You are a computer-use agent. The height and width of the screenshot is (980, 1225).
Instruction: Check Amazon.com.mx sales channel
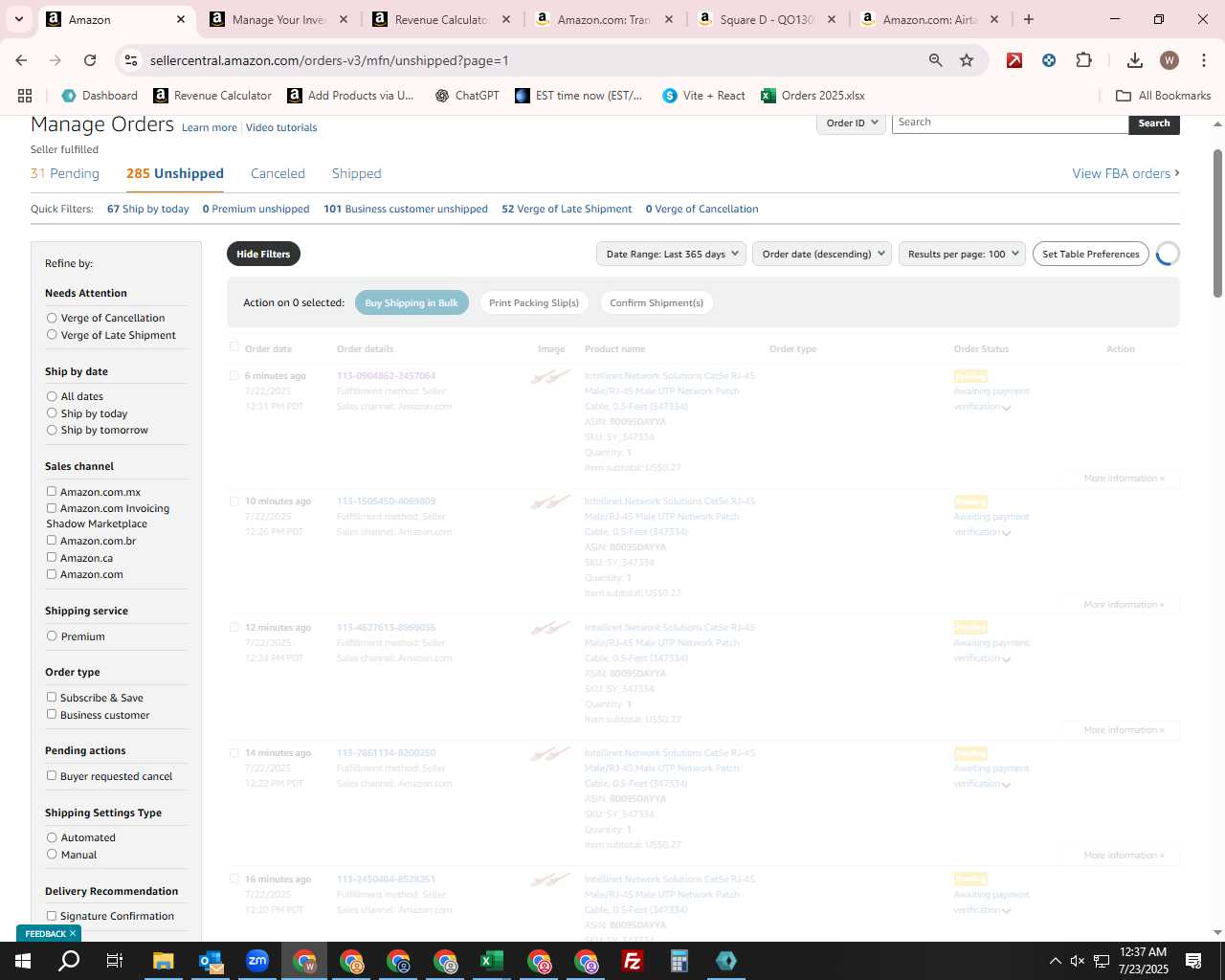click(x=52, y=492)
